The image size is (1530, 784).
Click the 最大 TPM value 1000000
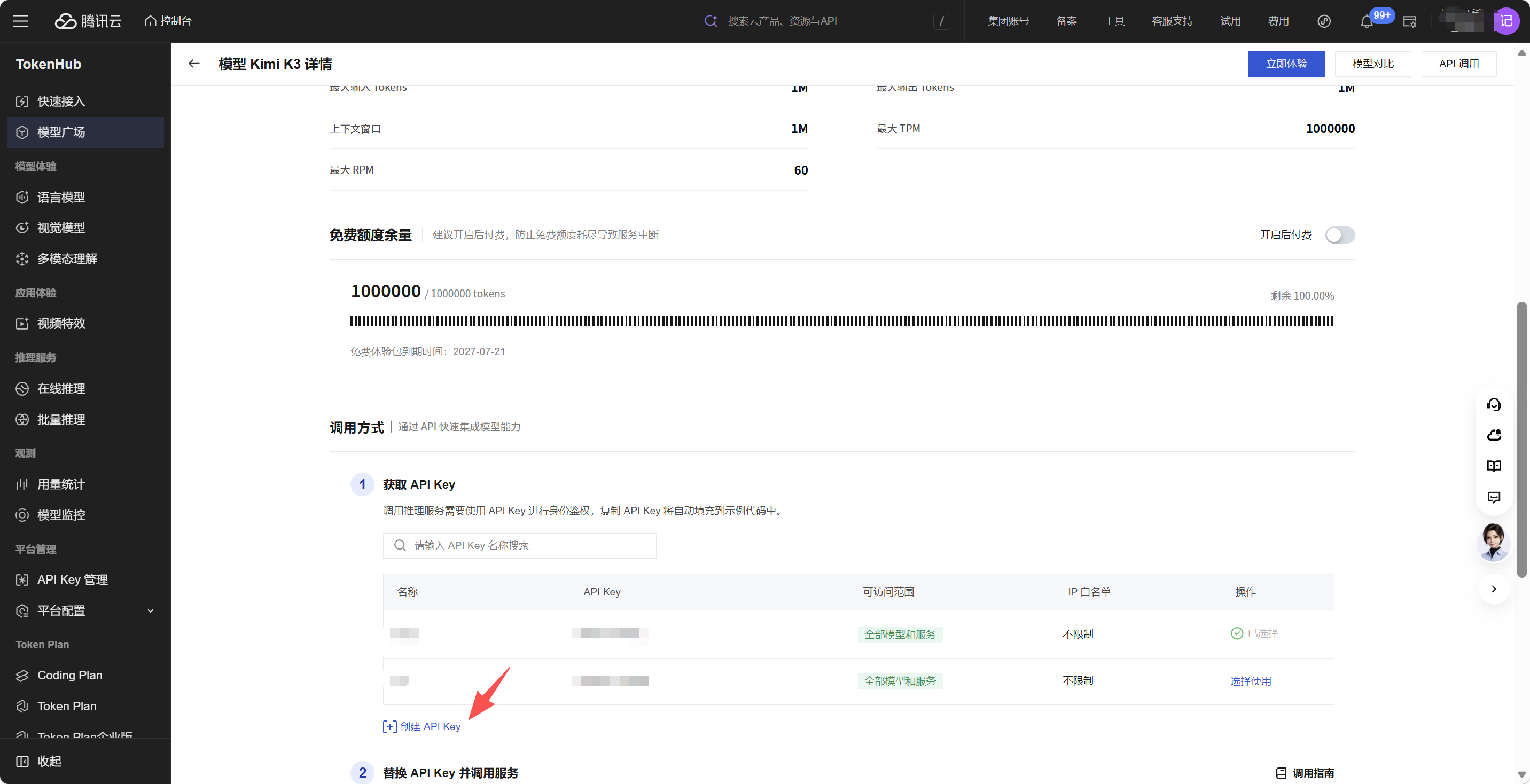pos(1330,128)
